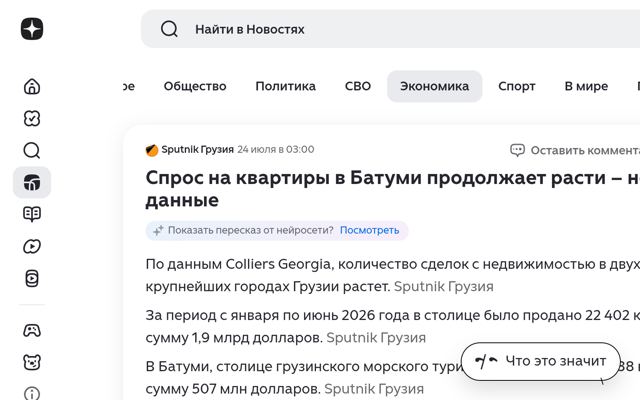Click the sparkle neural summary icon
The image size is (640, 400).
tap(158, 231)
